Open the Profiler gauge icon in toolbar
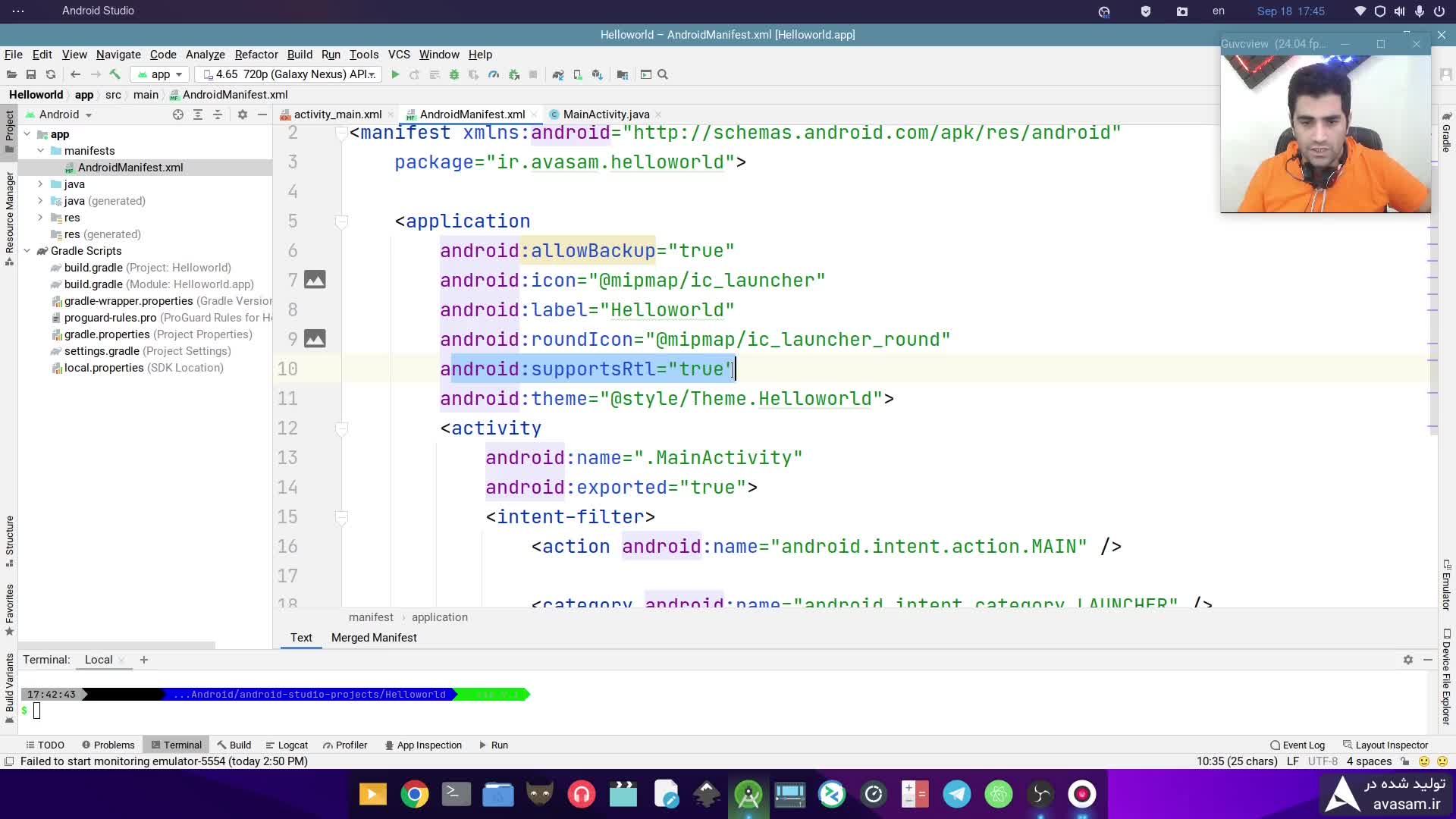1456x819 pixels. (x=494, y=74)
